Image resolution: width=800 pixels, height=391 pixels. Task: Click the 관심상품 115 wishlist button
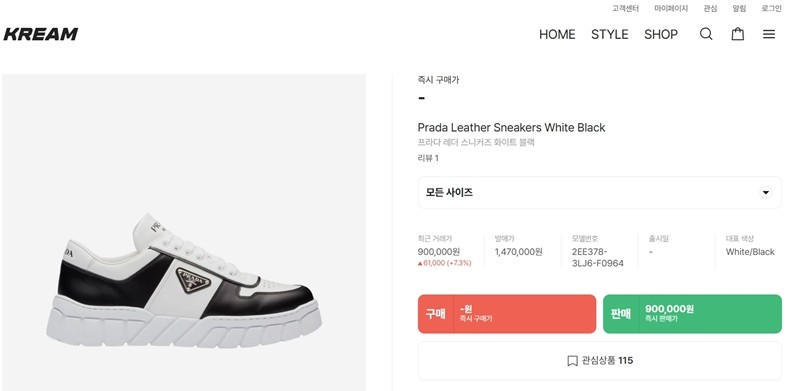(x=599, y=361)
